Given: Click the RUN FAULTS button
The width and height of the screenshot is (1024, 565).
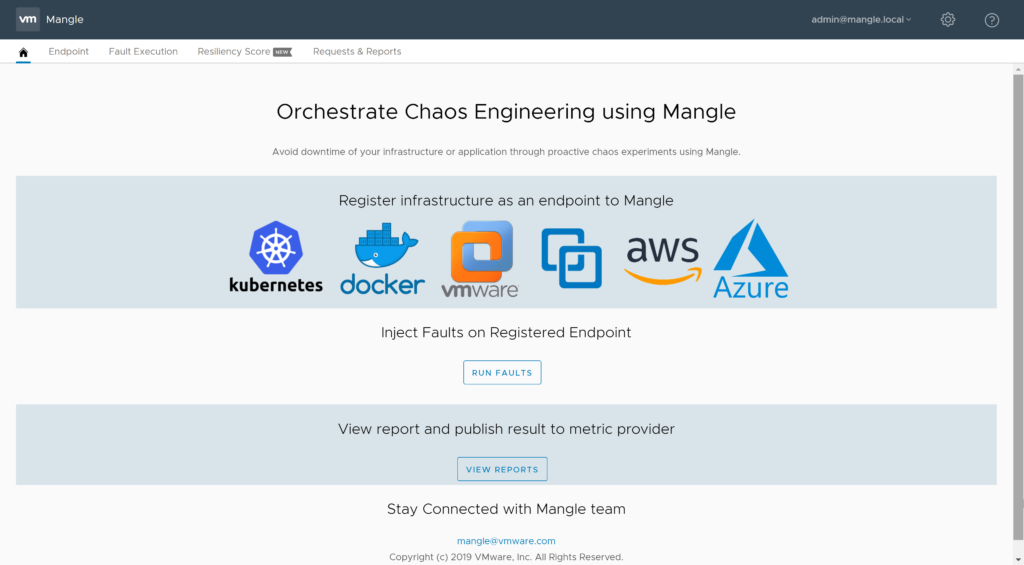Looking at the screenshot, I should [502, 372].
